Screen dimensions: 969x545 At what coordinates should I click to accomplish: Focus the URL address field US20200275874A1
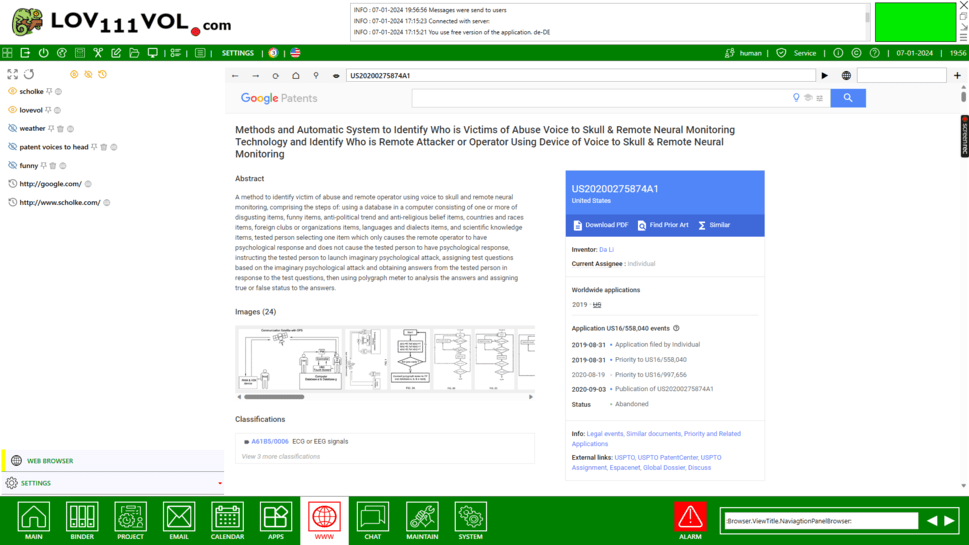(x=580, y=75)
